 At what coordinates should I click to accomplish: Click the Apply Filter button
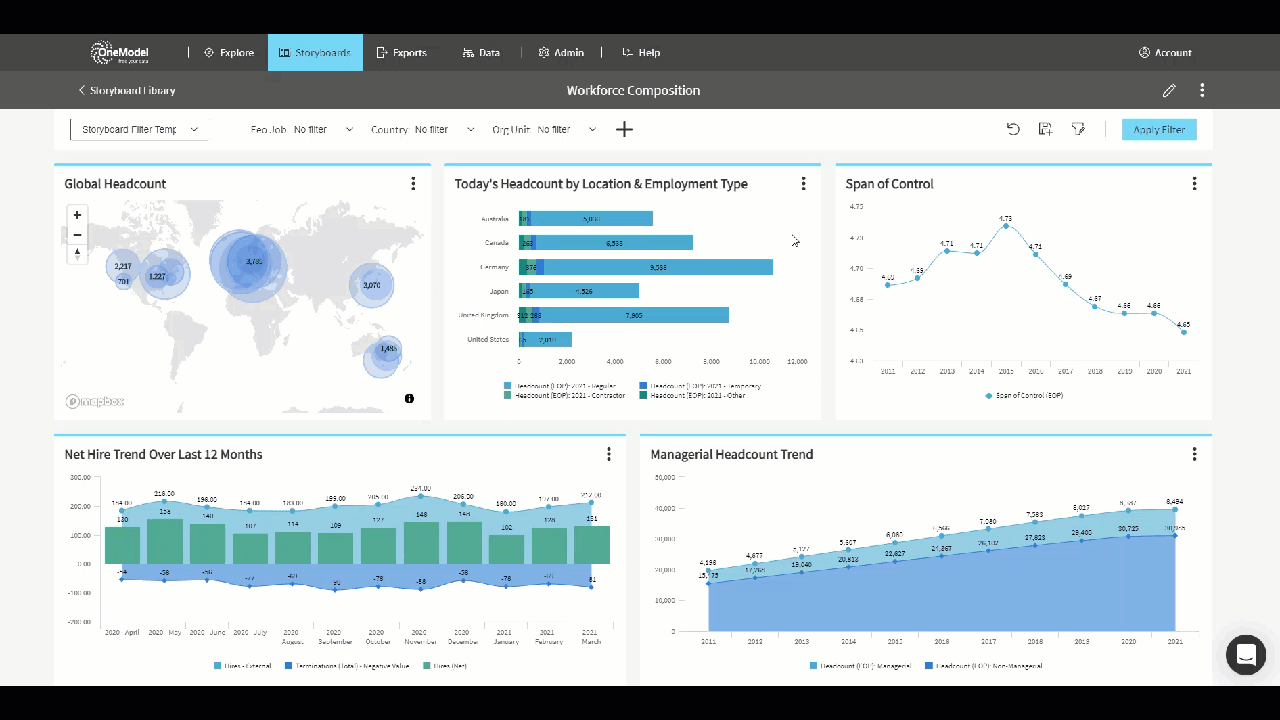click(x=1158, y=129)
